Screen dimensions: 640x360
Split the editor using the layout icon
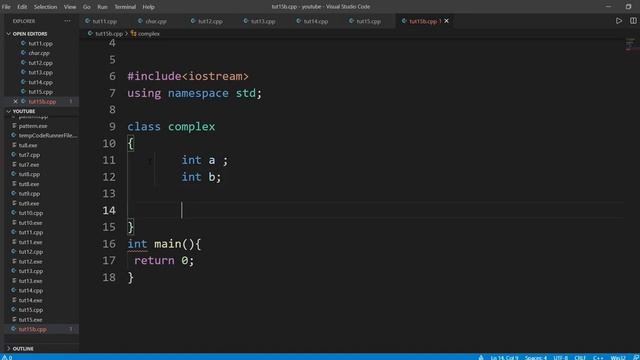[633, 21]
